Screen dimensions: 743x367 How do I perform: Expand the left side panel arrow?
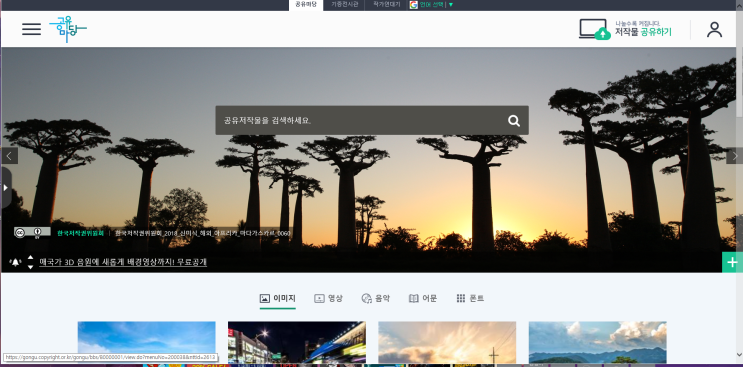[x=6, y=188]
